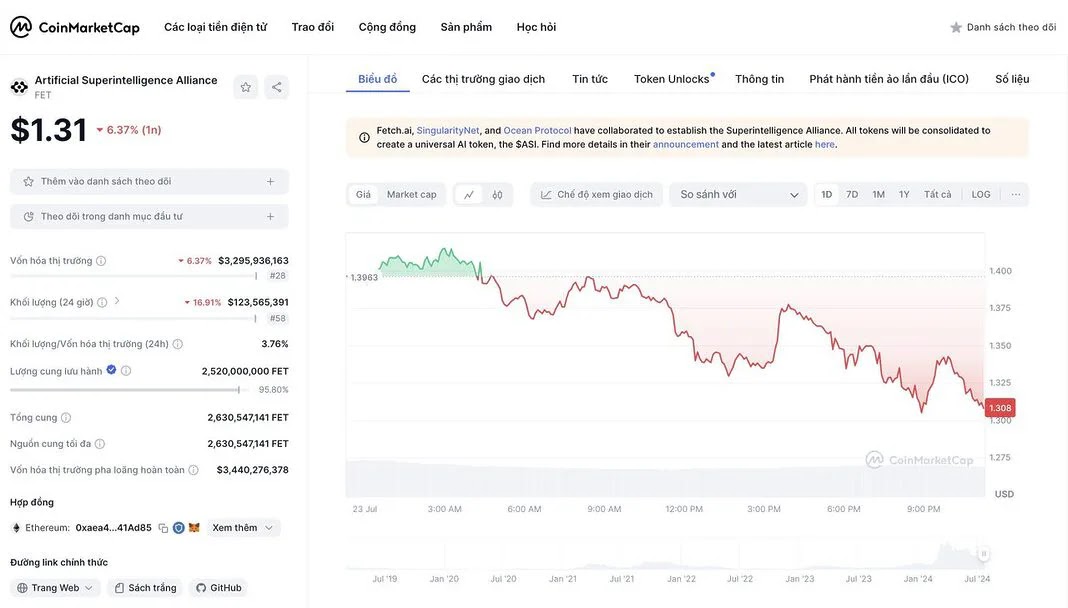Open the Ocean Protocol link
Image resolution: width=1068 pixels, height=608 pixels.
point(537,130)
